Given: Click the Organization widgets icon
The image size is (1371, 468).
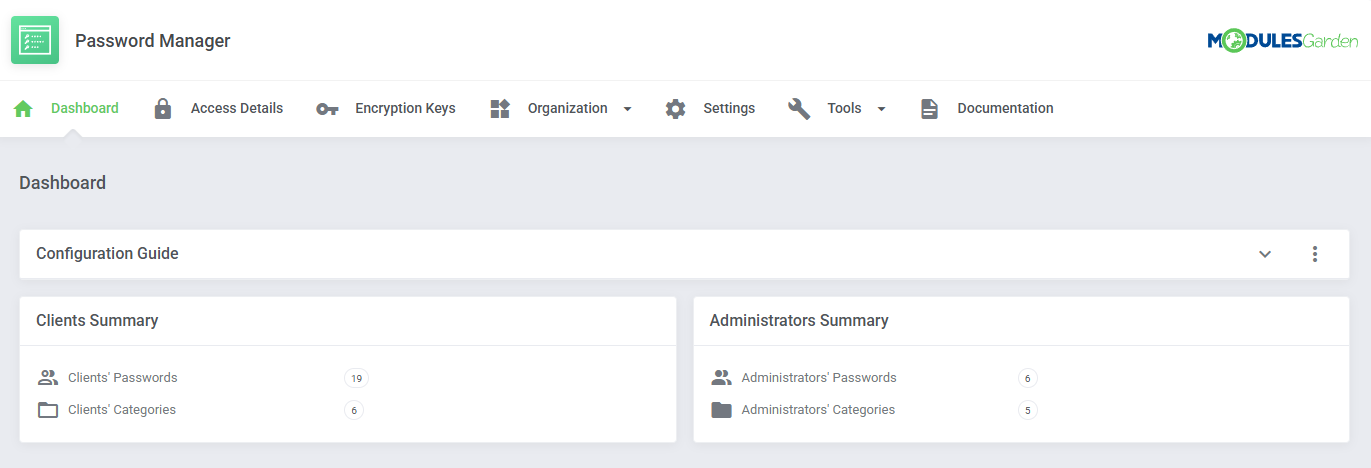Looking at the screenshot, I should click(500, 109).
